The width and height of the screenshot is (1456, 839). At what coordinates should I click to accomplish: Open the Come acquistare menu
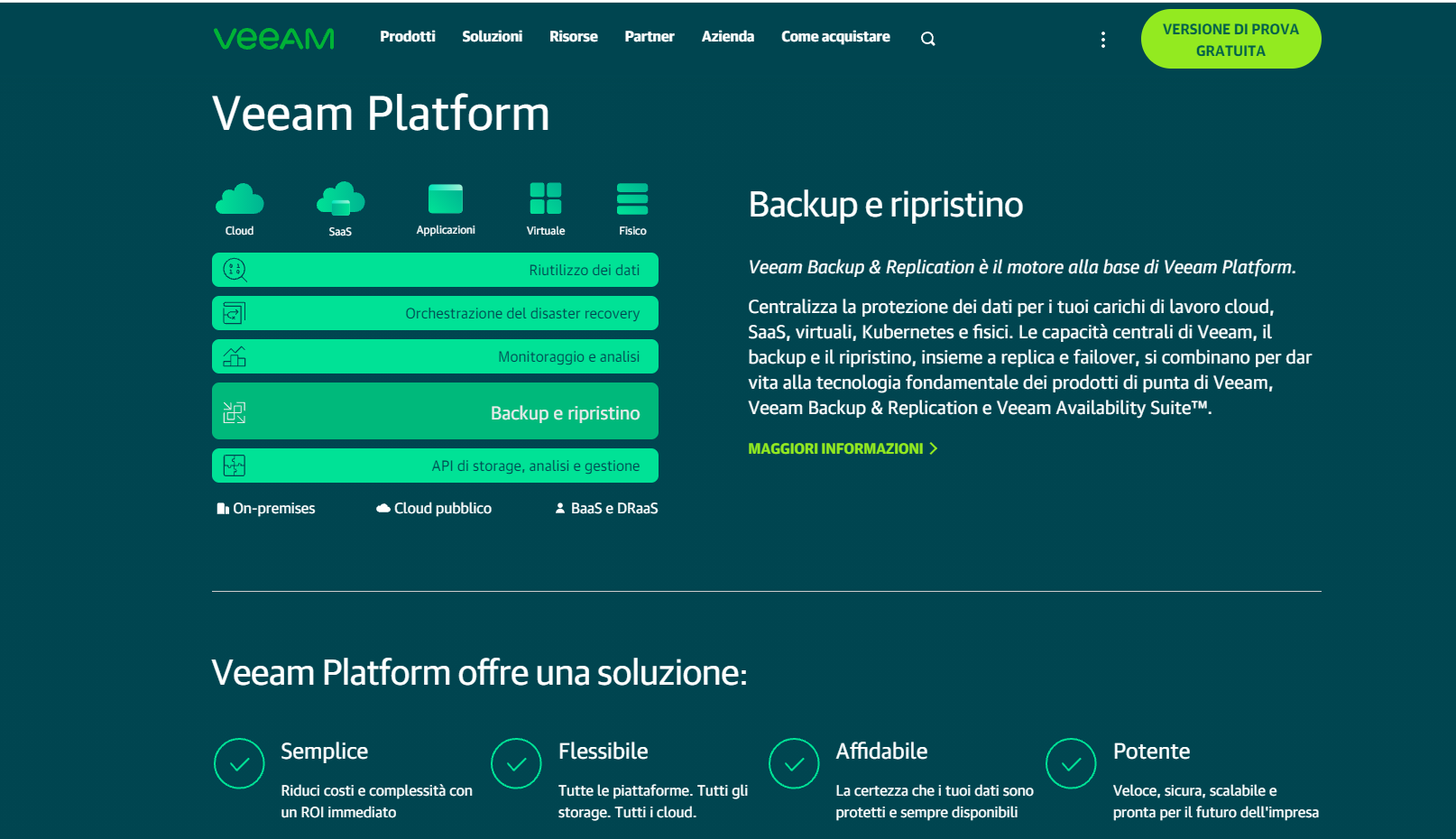pos(835,37)
